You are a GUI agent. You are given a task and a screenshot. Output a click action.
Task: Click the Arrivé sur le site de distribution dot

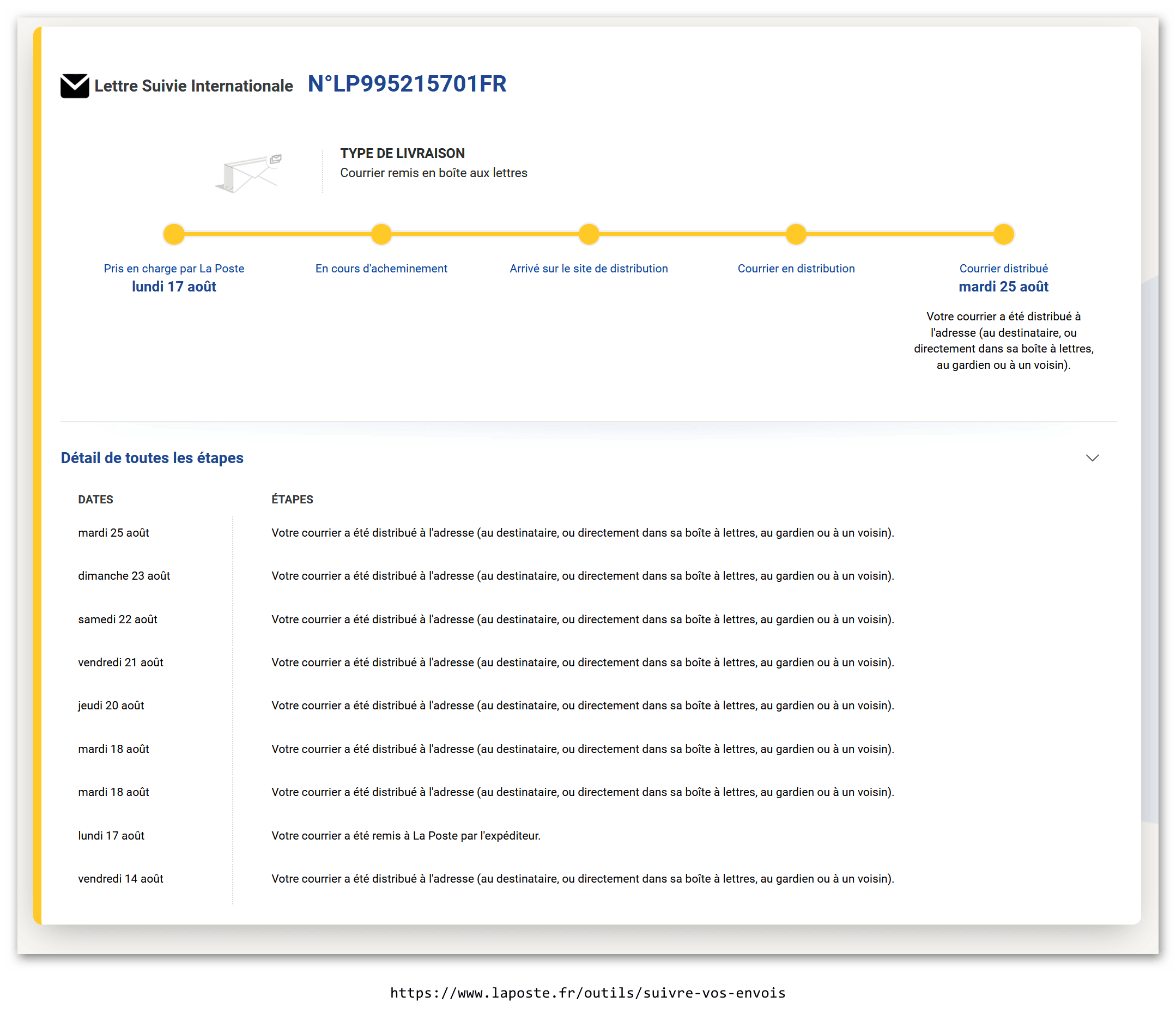[589, 234]
